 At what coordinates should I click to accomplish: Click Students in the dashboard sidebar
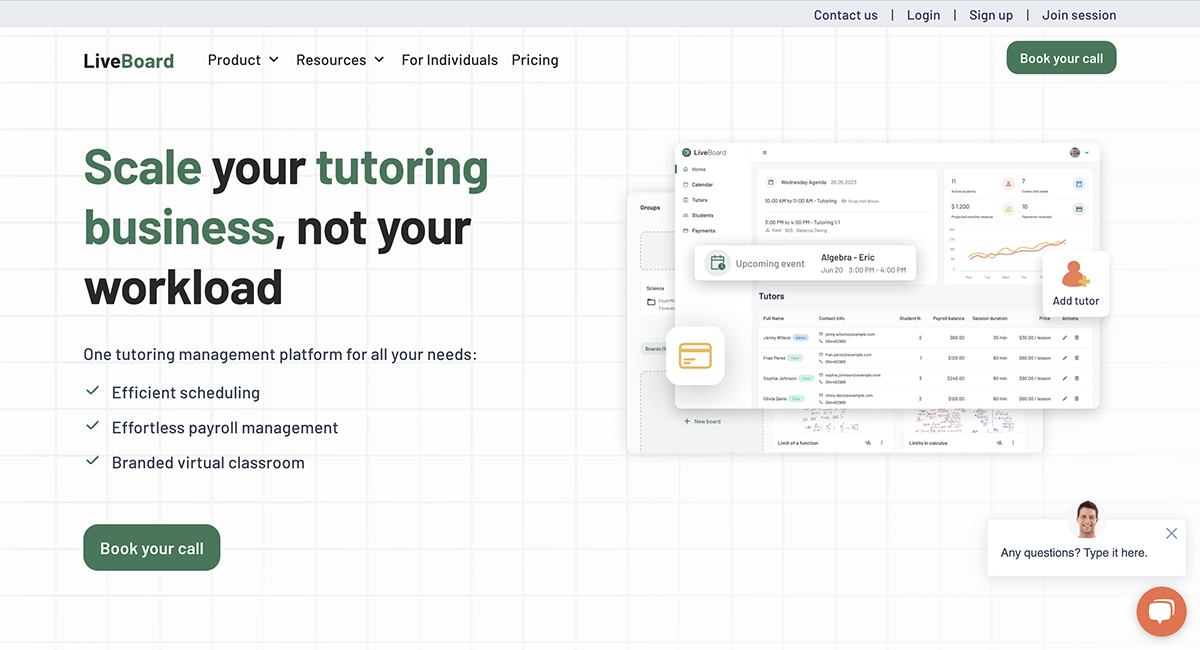(686, 215)
